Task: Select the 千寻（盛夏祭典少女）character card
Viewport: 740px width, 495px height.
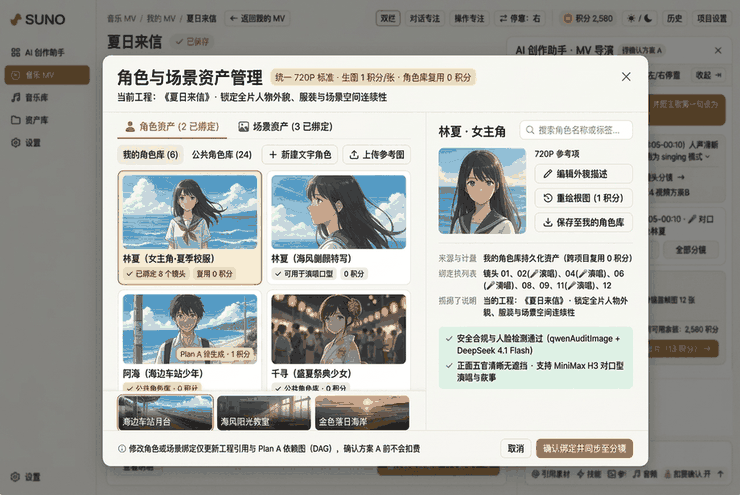Action: click(x=338, y=340)
